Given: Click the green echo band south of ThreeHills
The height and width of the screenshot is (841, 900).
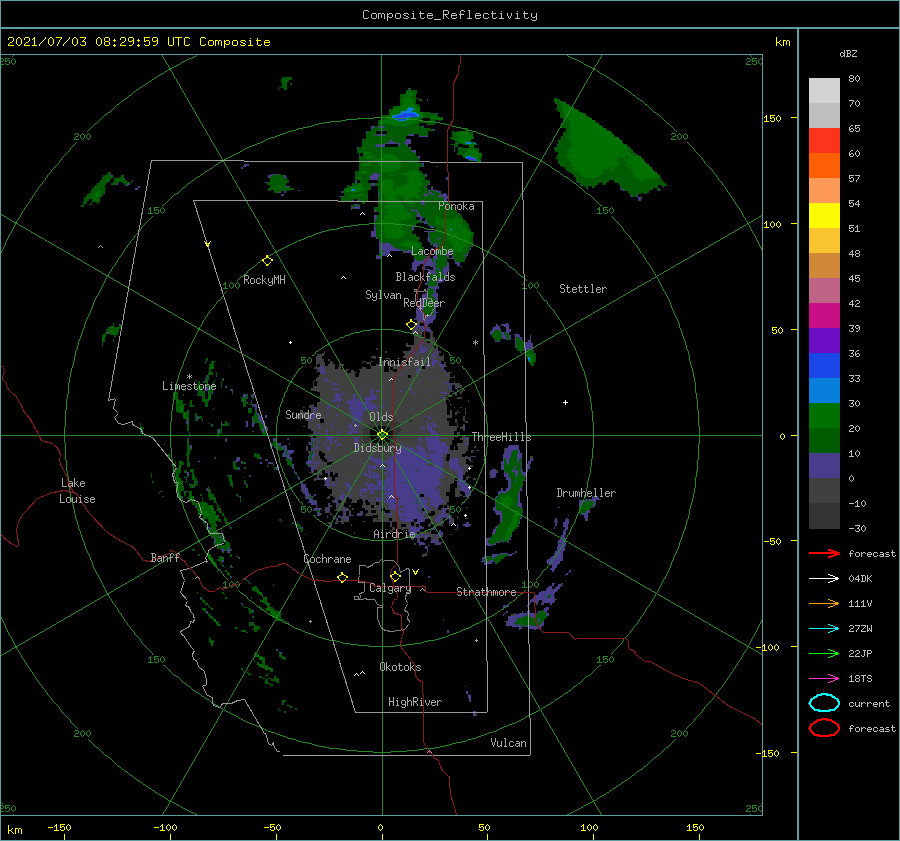Looking at the screenshot, I should (508, 499).
